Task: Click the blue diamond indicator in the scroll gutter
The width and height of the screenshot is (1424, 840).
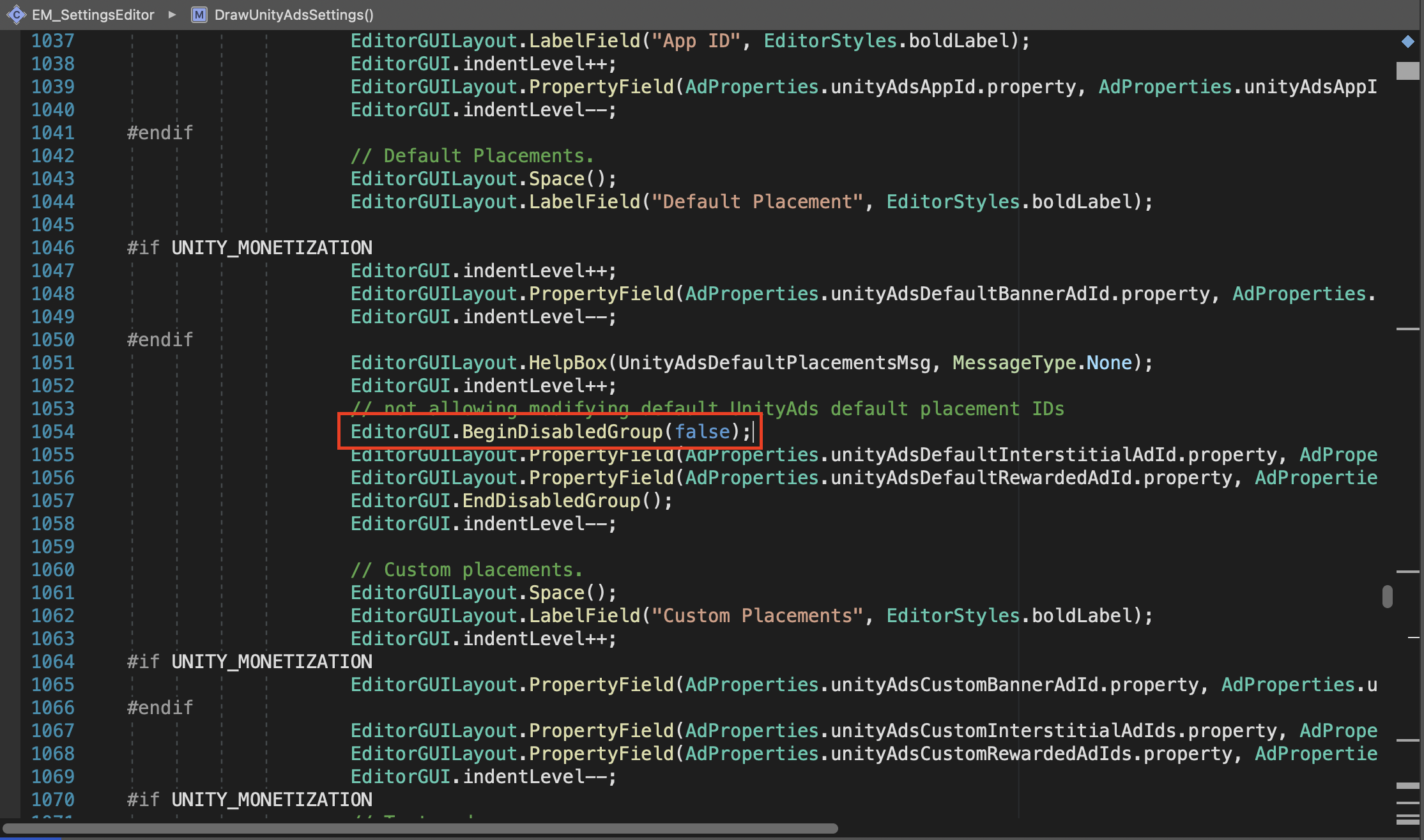Action: click(1407, 42)
